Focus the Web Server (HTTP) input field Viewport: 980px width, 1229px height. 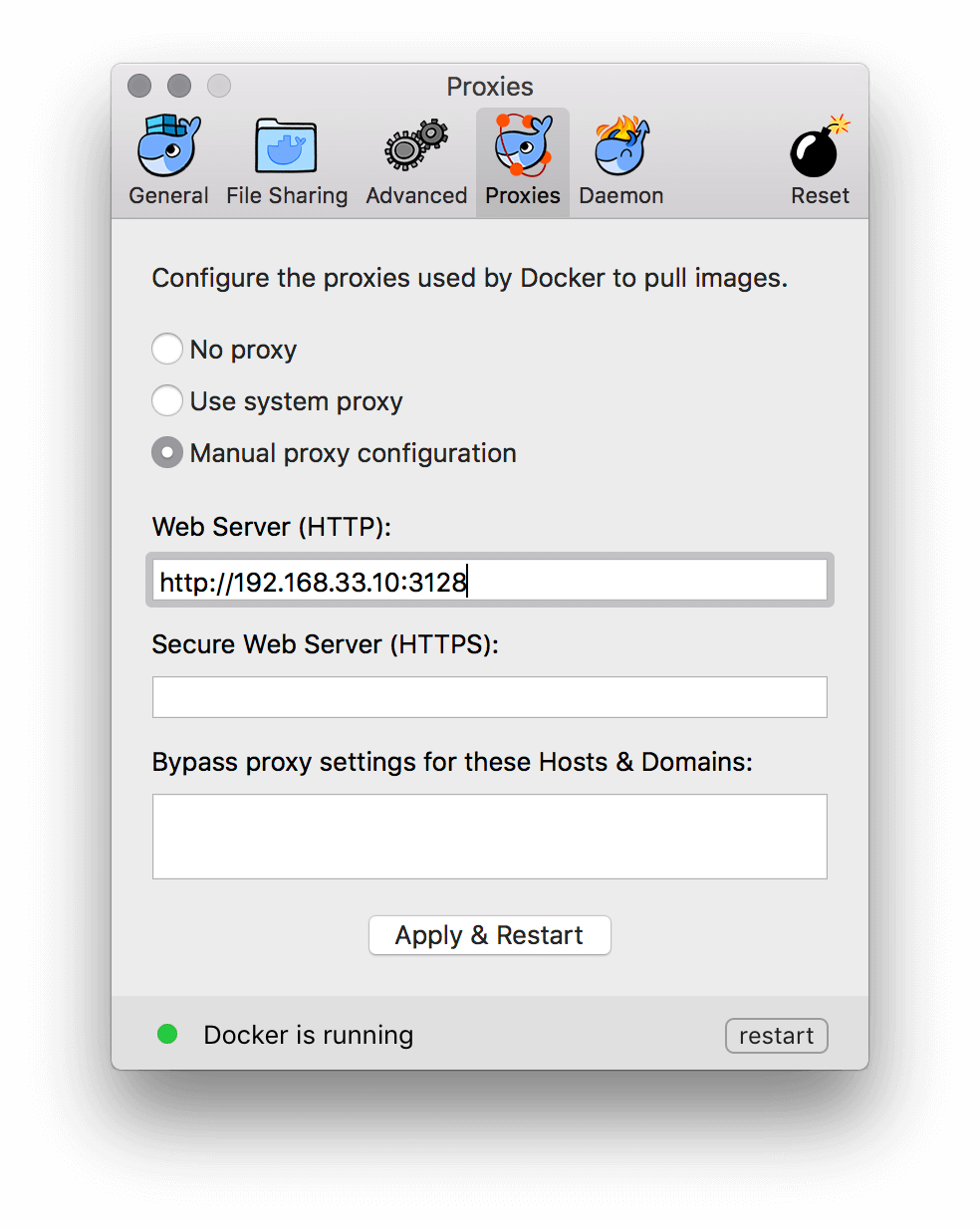[x=490, y=581]
